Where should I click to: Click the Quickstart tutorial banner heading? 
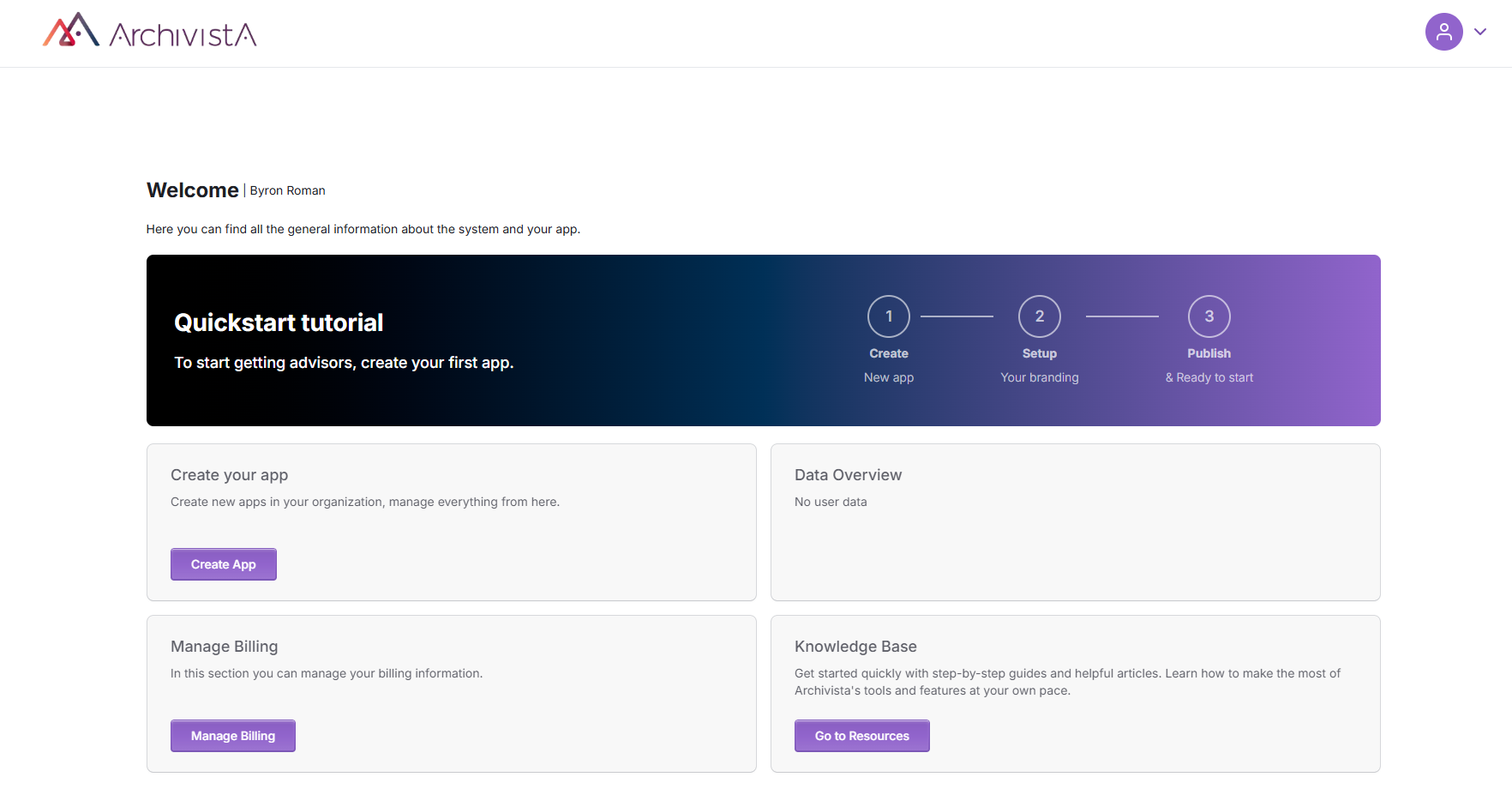tap(279, 322)
